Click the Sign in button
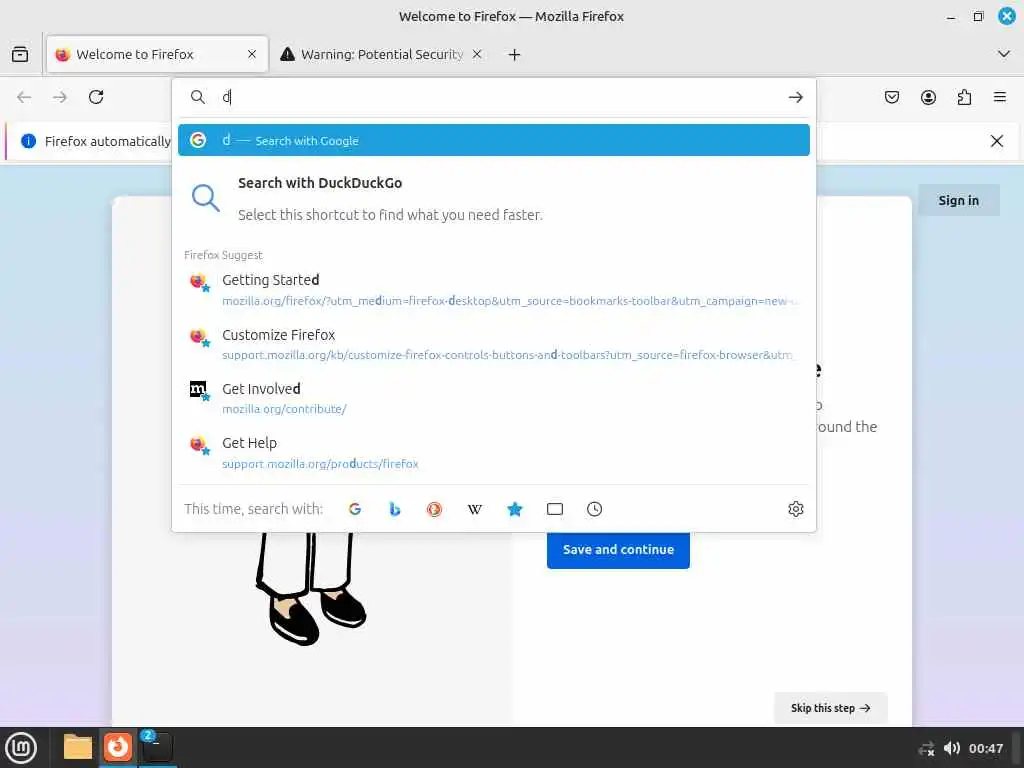The image size is (1024, 768). (959, 200)
